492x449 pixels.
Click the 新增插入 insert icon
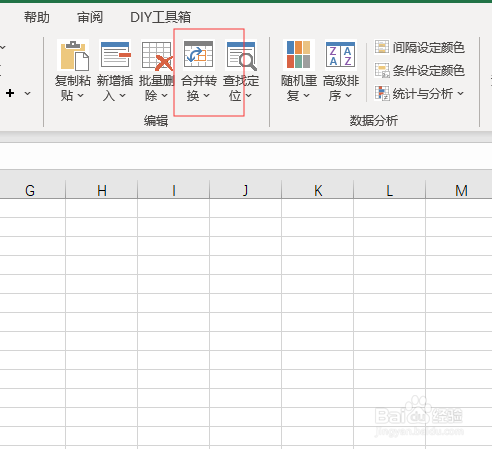[115, 55]
